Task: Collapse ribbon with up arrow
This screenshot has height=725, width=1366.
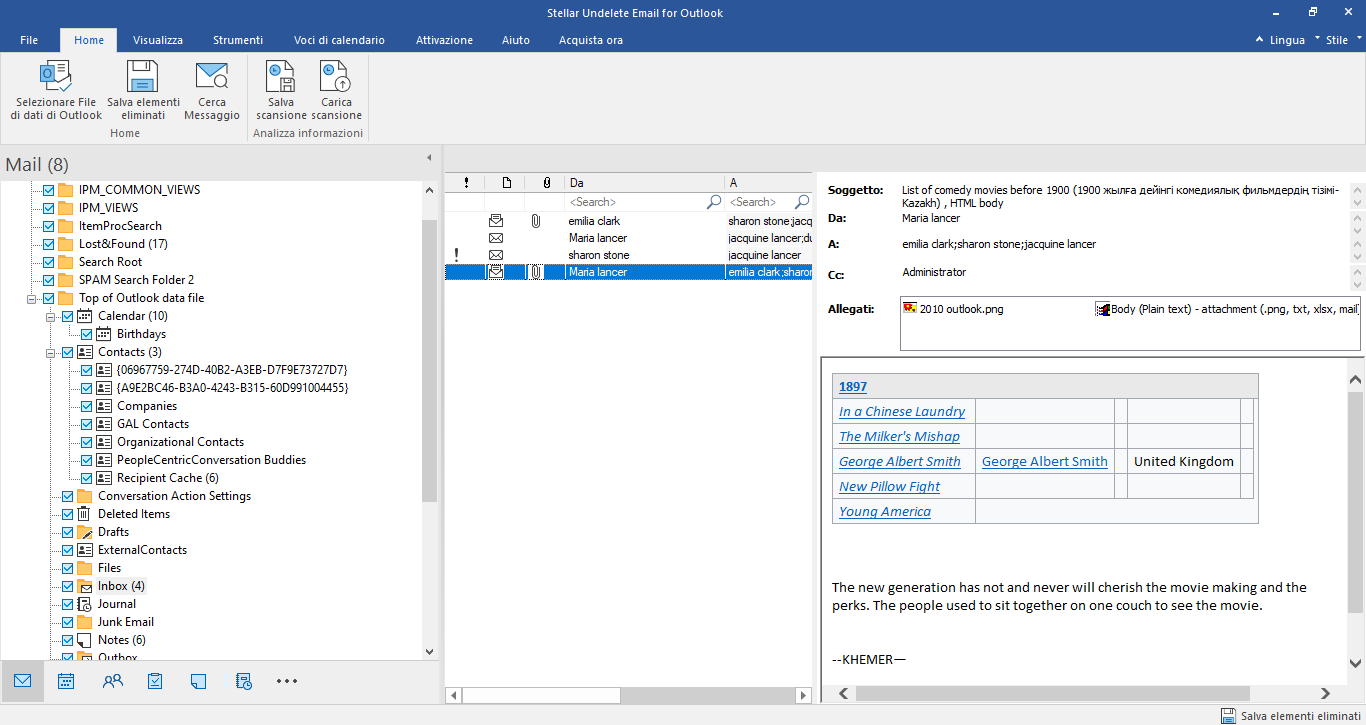Action: click(1259, 40)
